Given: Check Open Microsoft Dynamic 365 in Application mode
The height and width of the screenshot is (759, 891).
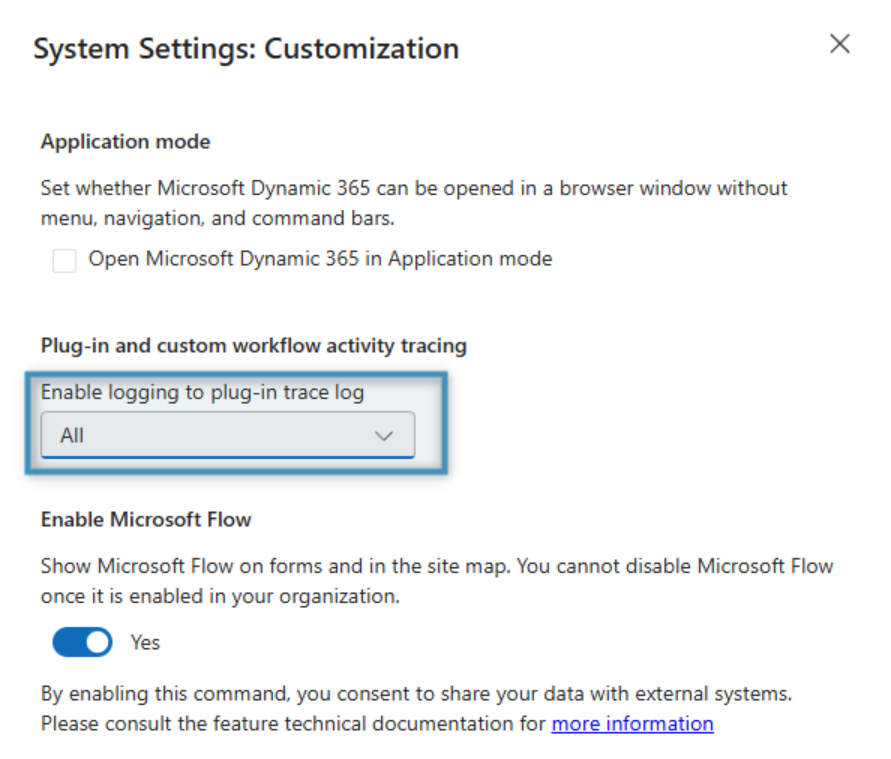Looking at the screenshot, I should pyautogui.click(x=64, y=261).
